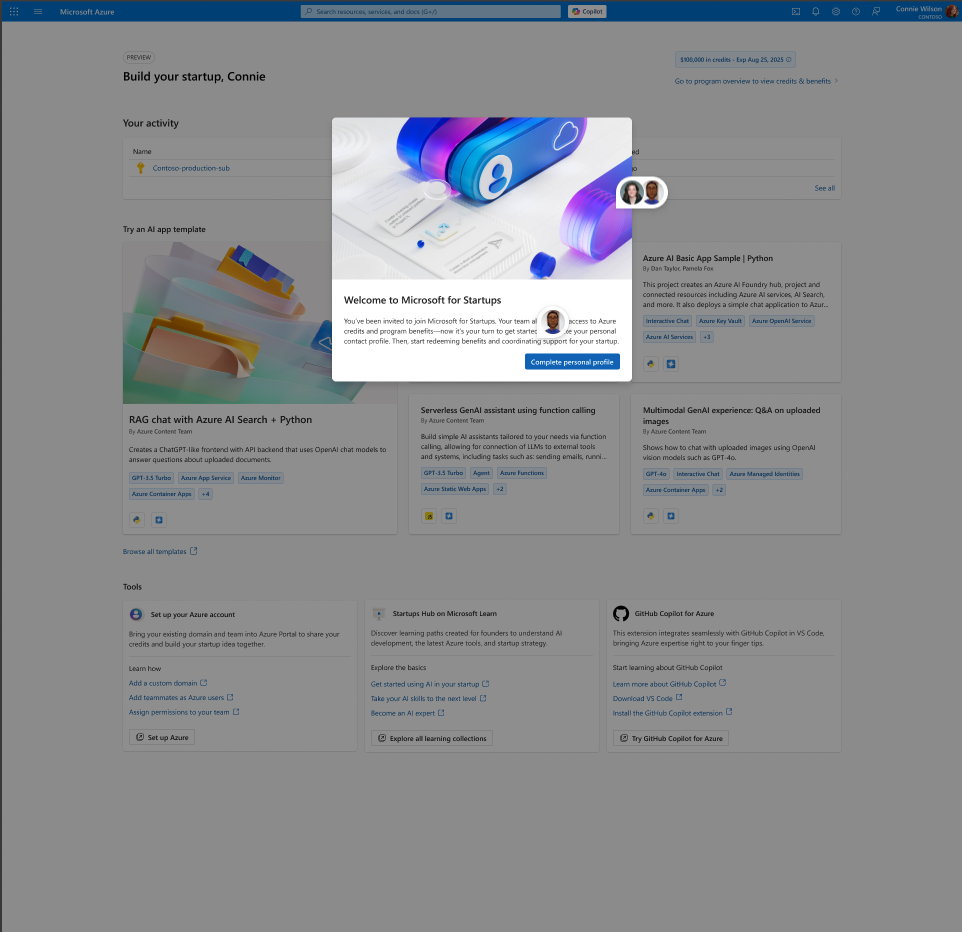Click Python icon on Multimodal GenAI card

click(x=651, y=516)
